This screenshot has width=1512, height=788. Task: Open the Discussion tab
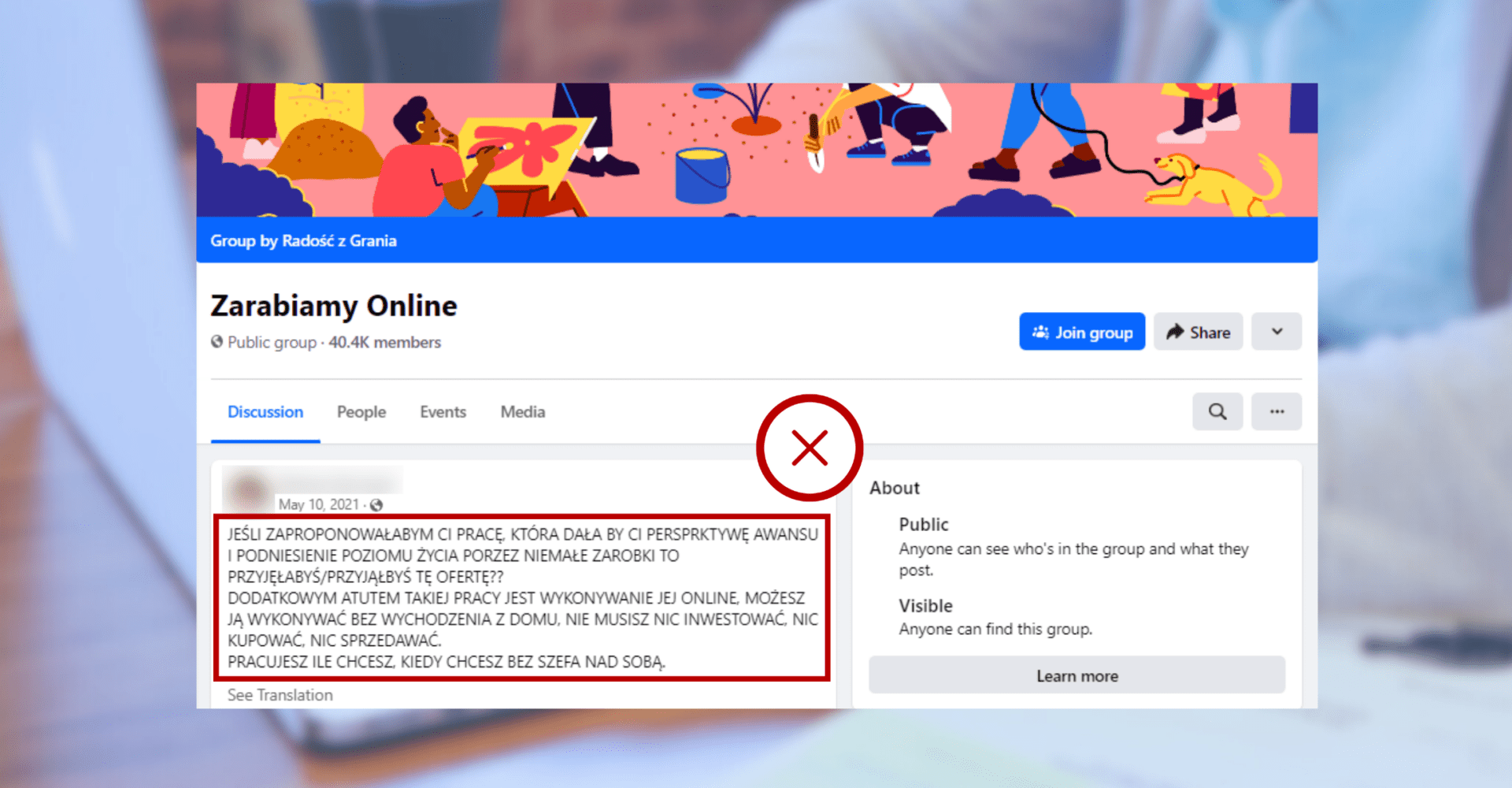click(265, 412)
